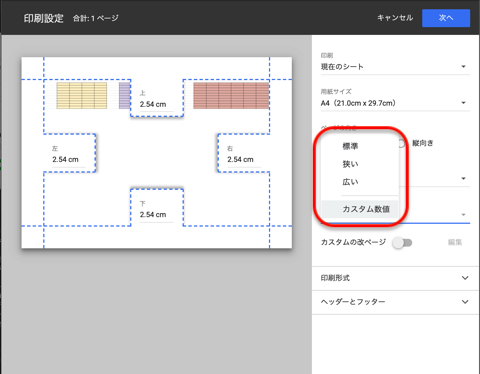Select the 縦向き orientation radio button
Image resolution: width=480 pixels, height=374 pixels.
(402, 143)
